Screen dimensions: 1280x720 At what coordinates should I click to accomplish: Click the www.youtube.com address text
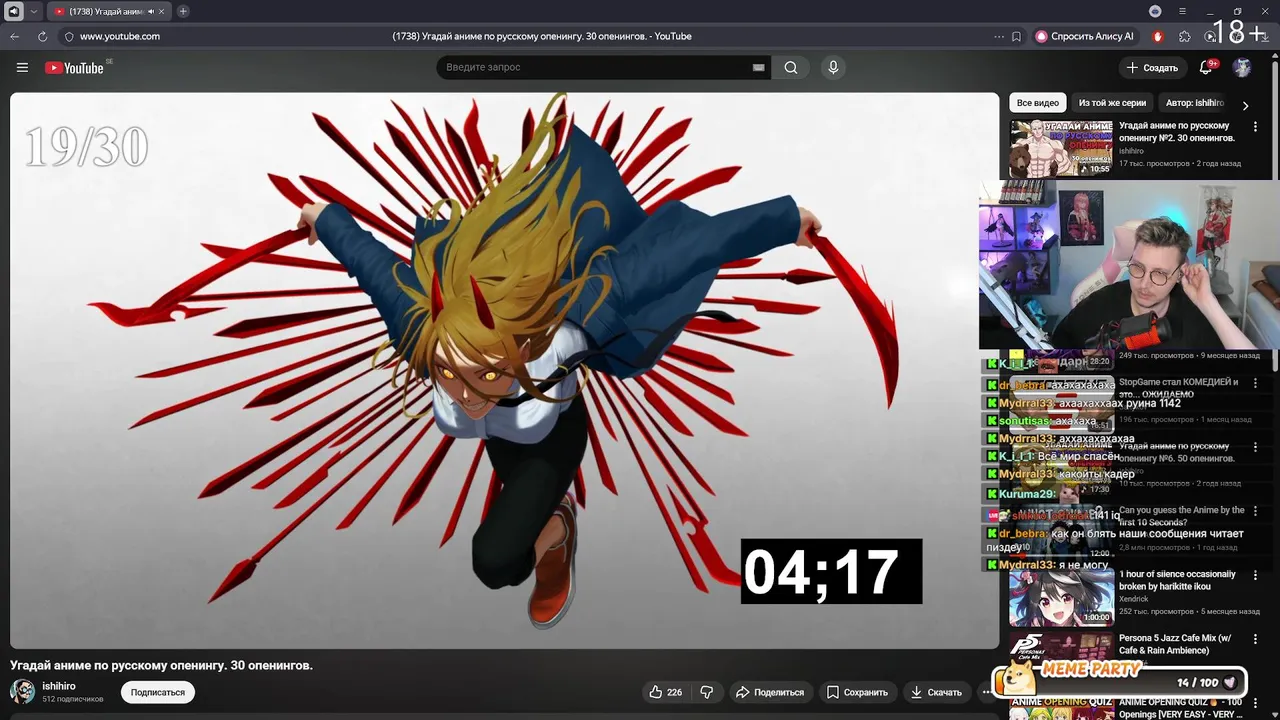pos(120,36)
